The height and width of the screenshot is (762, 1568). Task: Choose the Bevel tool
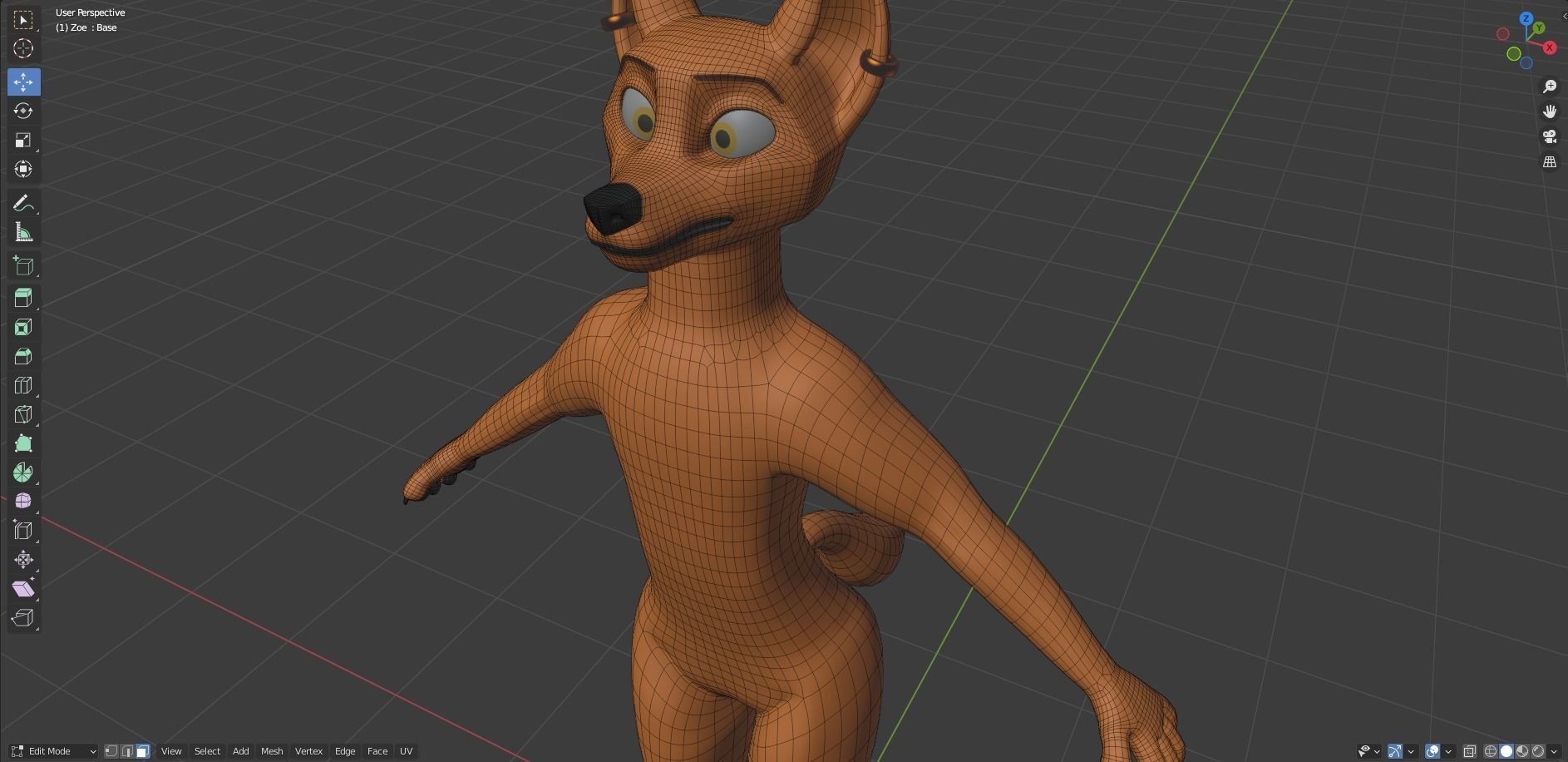[x=23, y=356]
